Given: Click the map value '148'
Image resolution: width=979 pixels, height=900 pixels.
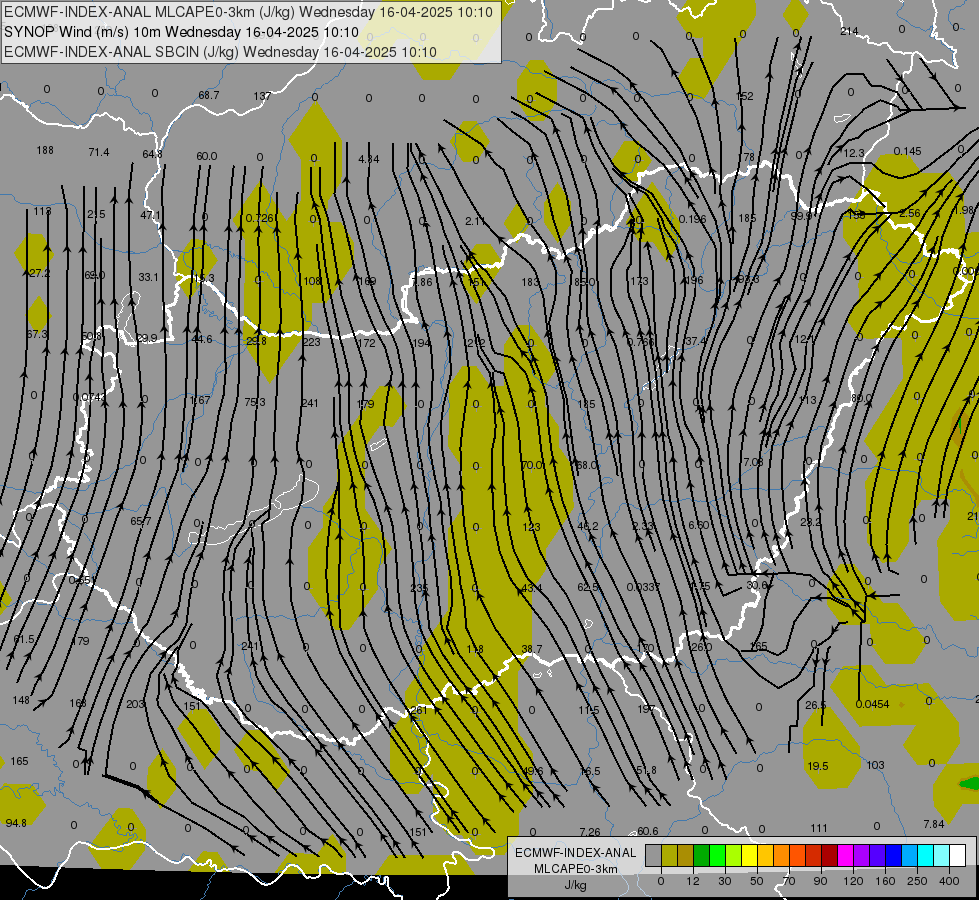Looking at the screenshot, I should pyautogui.click(x=21, y=700).
